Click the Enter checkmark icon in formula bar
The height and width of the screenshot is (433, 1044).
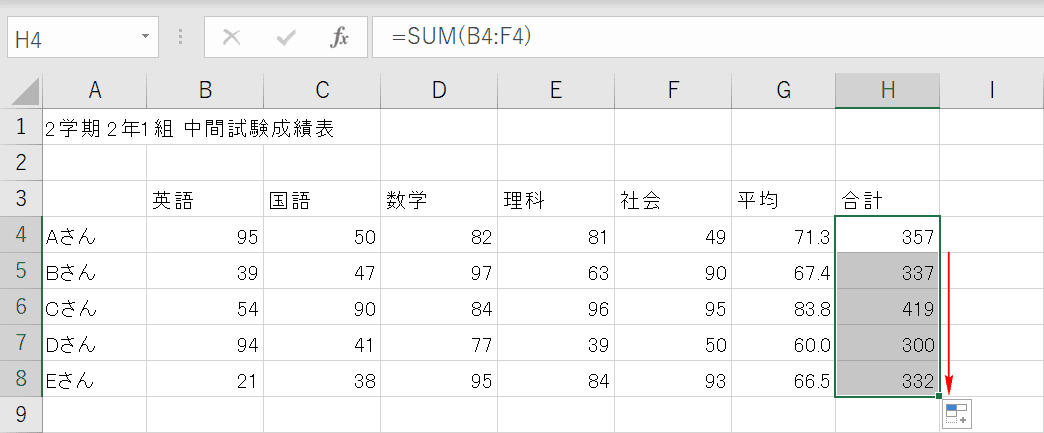click(x=286, y=38)
